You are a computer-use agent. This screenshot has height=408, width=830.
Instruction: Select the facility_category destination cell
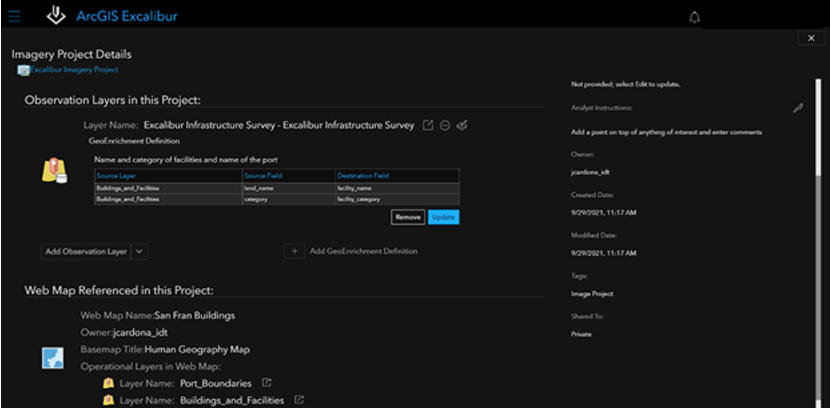pyautogui.click(x=397, y=200)
